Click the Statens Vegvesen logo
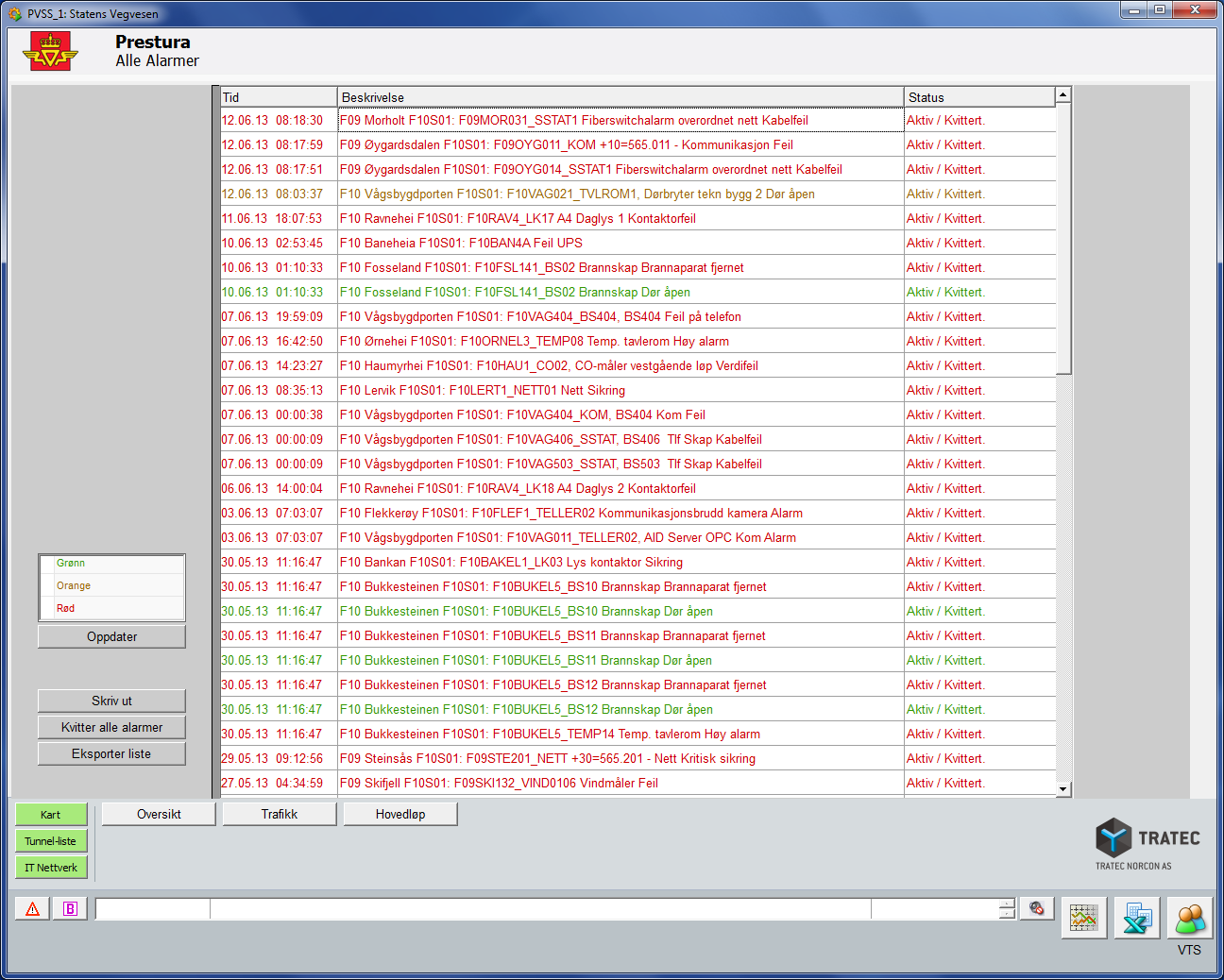Image resolution: width=1224 pixels, height=980 pixels. click(x=49, y=51)
